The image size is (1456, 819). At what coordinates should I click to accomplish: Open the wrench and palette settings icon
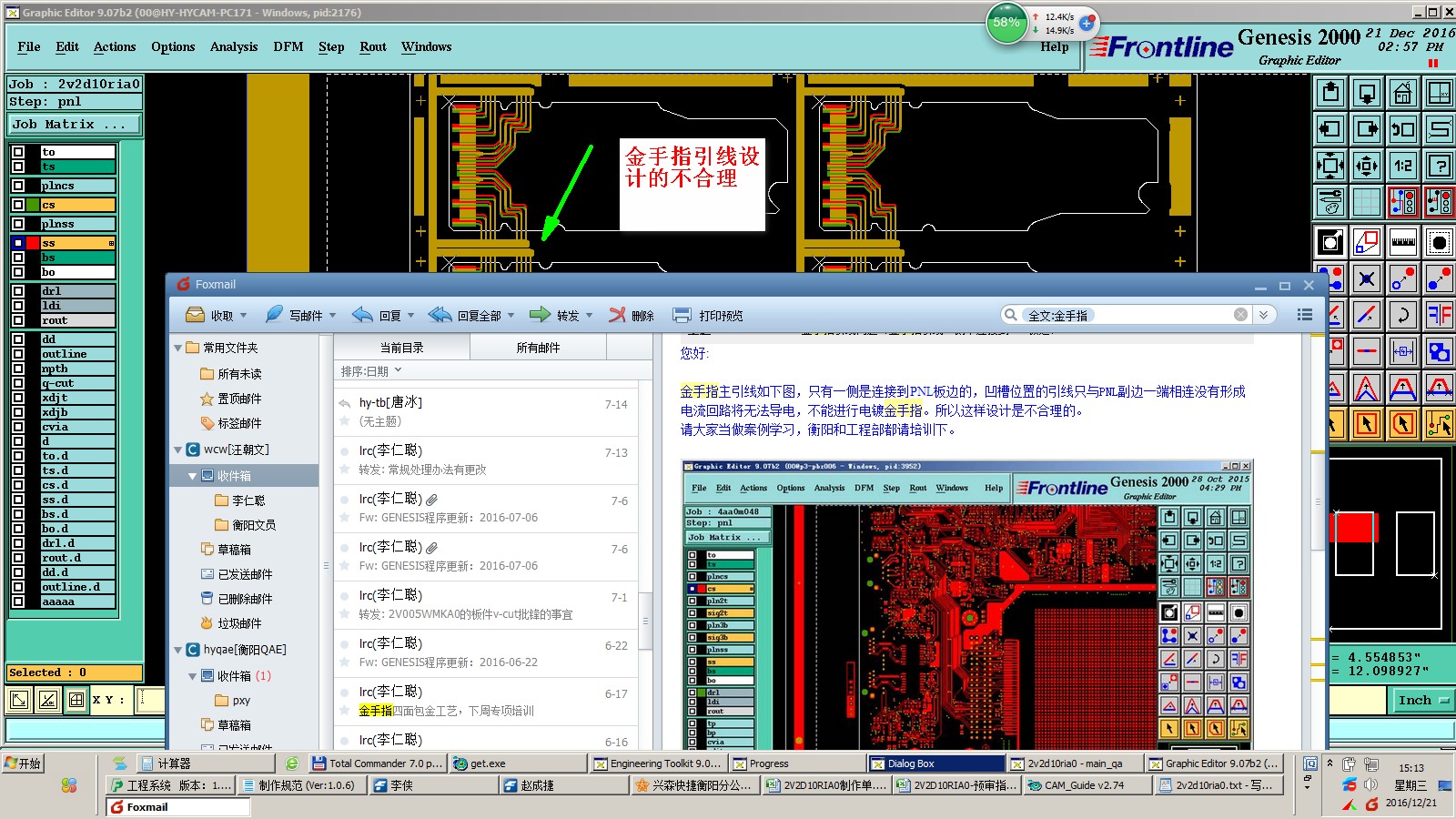tap(1330, 202)
